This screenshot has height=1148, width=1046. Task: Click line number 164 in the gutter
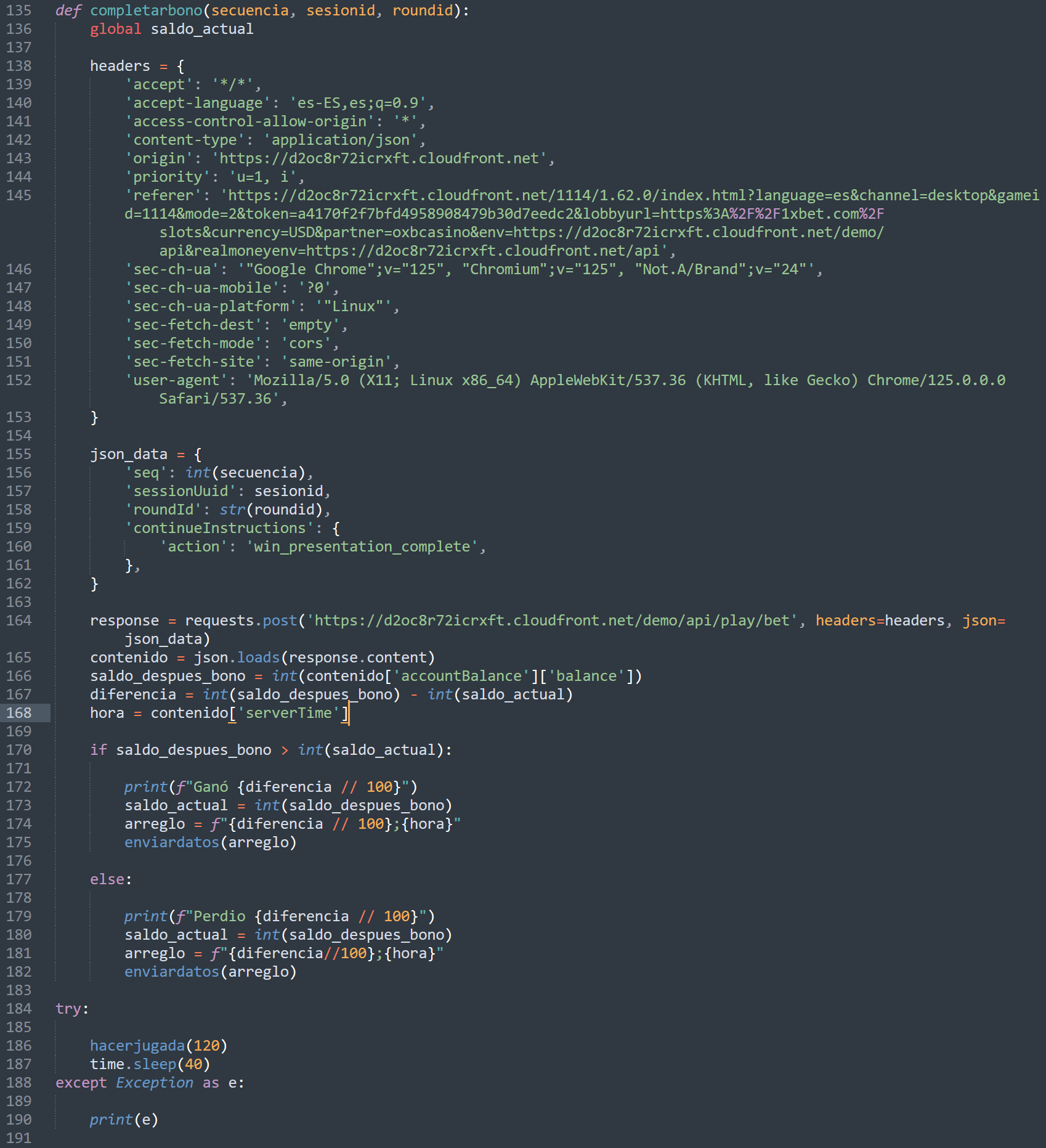click(18, 621)
